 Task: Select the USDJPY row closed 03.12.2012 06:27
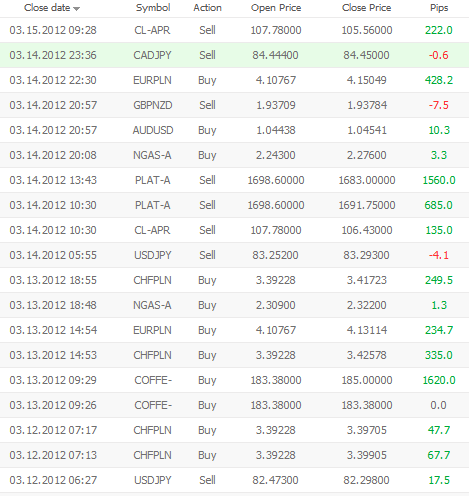click(x=234, y=480)
